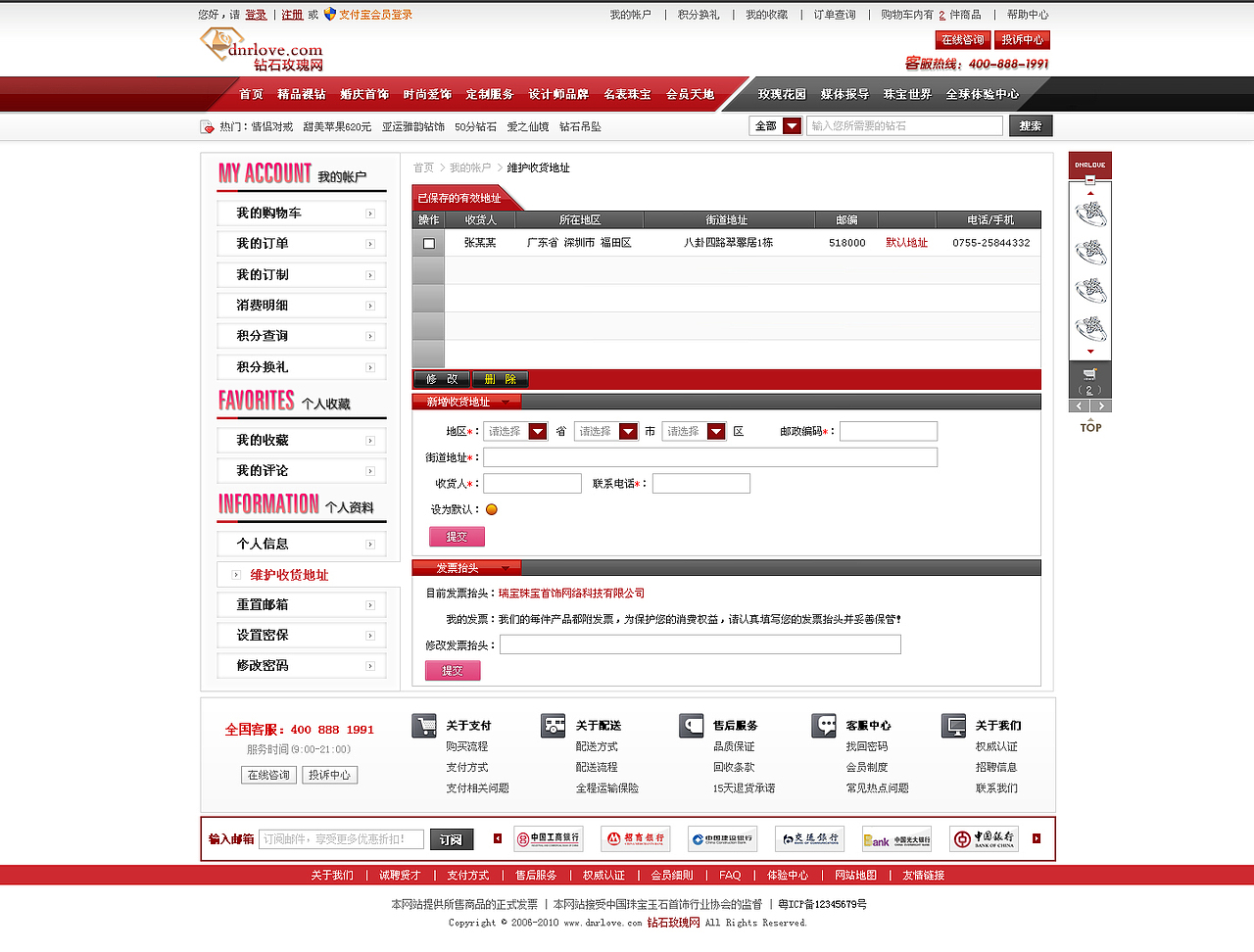Click the widget right page arrow
Screen dimensions: 1254x952
tap(1102, 405)
